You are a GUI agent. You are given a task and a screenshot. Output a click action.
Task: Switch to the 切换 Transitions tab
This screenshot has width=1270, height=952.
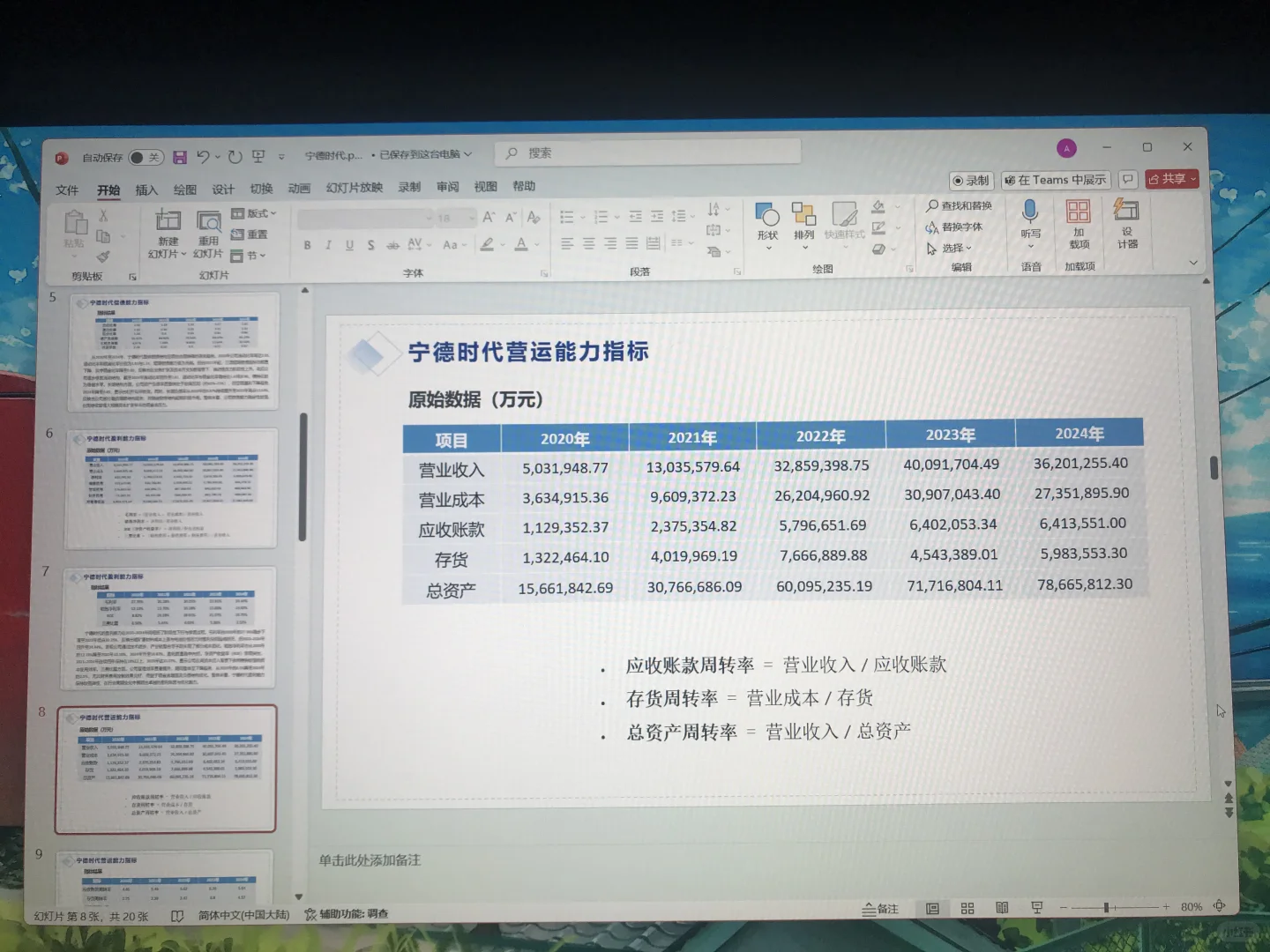point(261,189)
